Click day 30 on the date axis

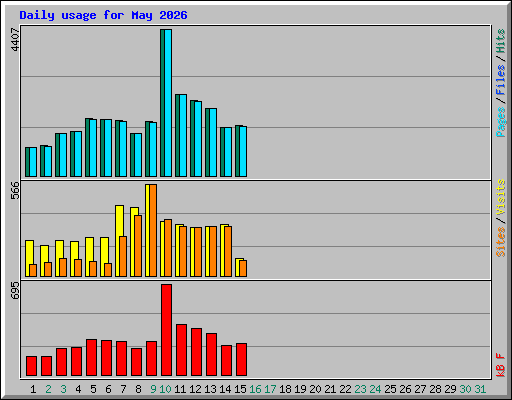pos(465,389)
